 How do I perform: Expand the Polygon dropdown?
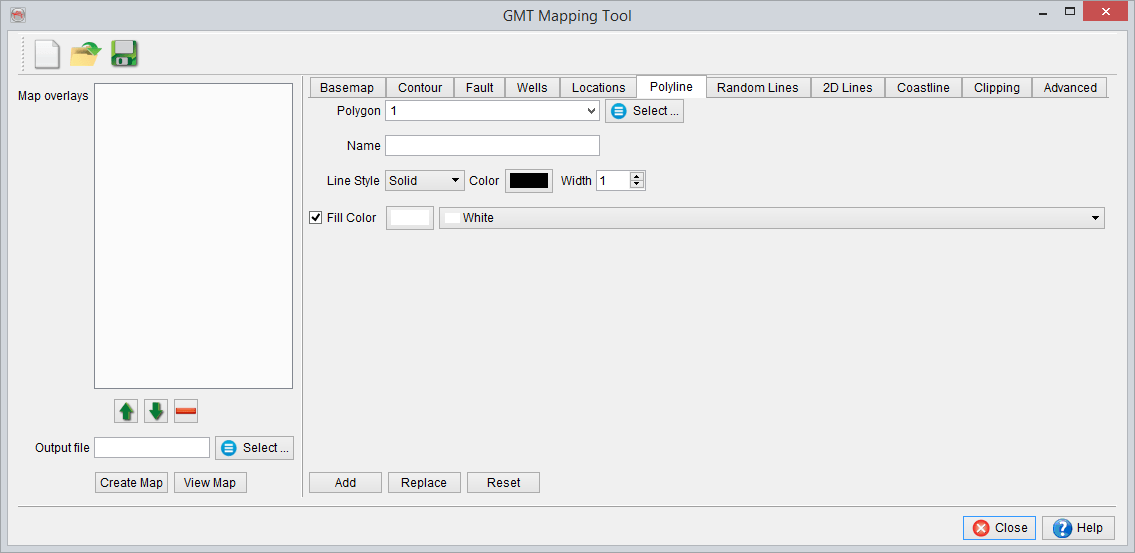[x=592, y=111]
